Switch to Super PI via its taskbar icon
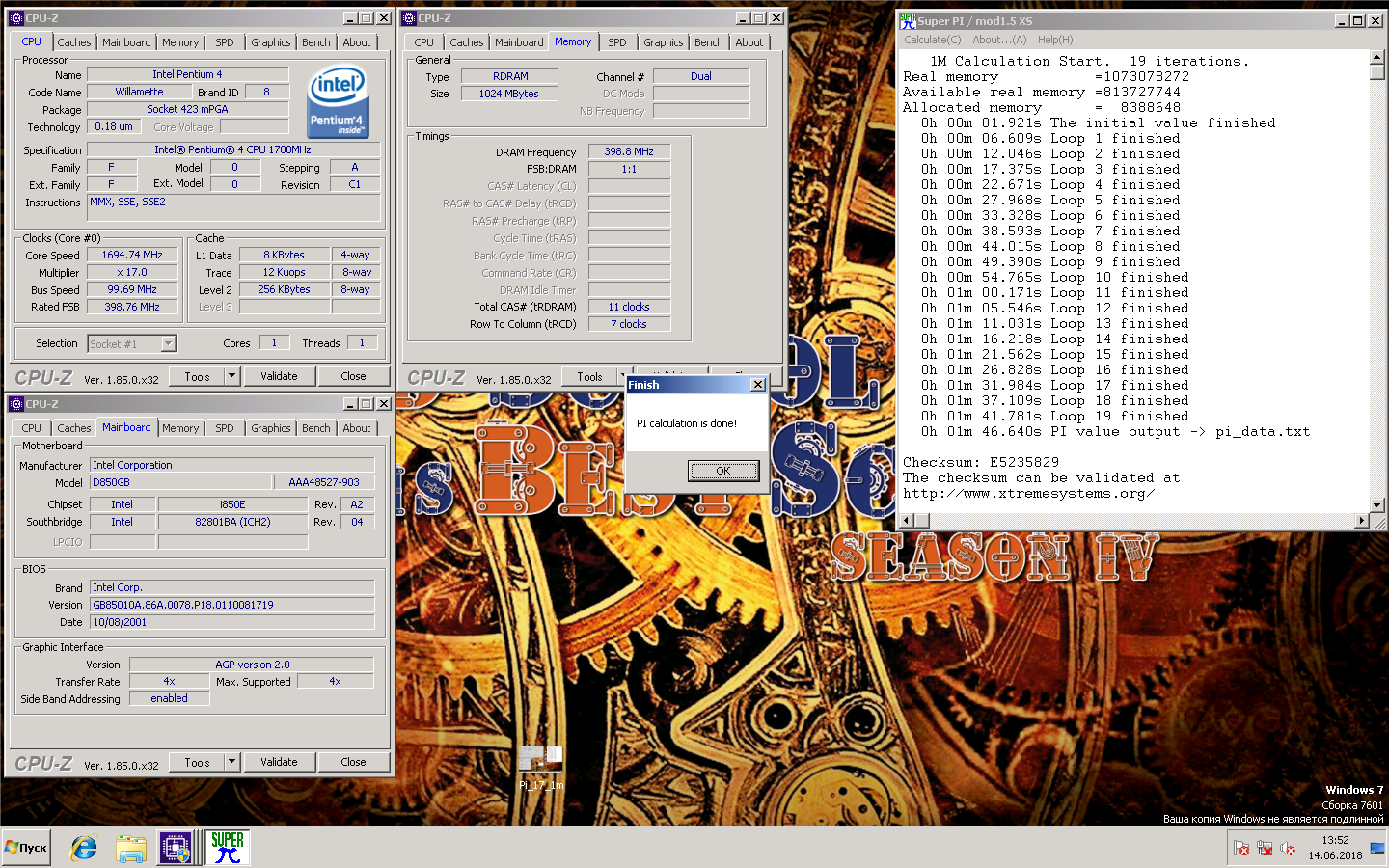 [x=228, y=848]
